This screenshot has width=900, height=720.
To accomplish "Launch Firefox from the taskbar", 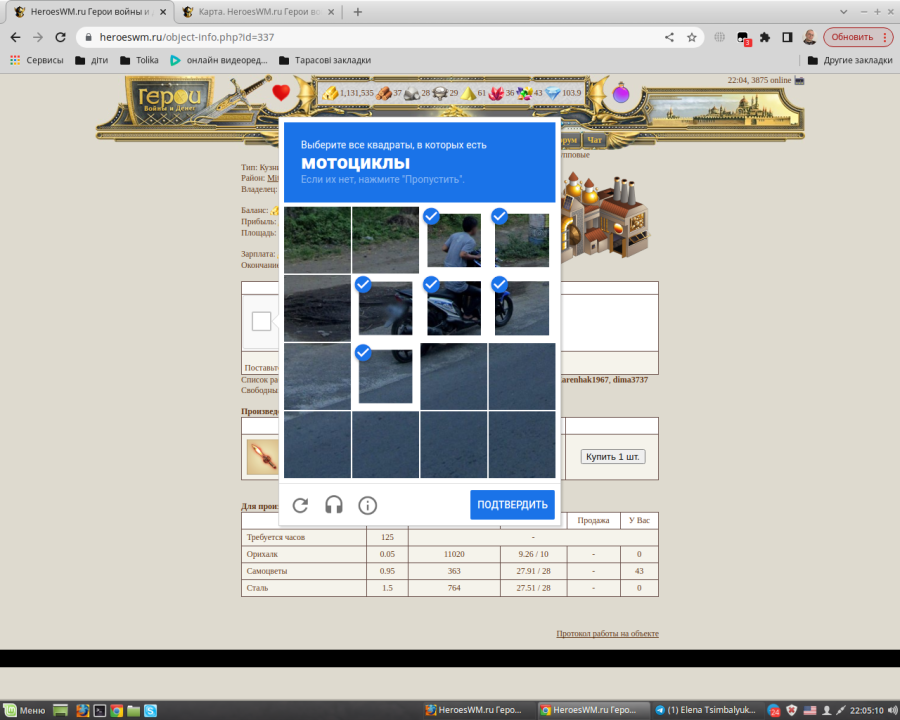I will [x=83, y=711].
